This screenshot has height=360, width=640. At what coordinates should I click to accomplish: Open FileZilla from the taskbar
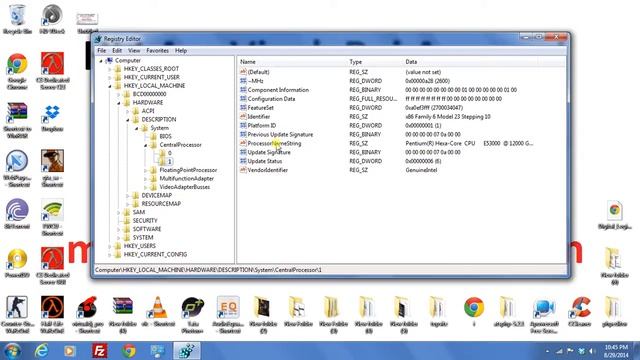(x=99, y=351)
